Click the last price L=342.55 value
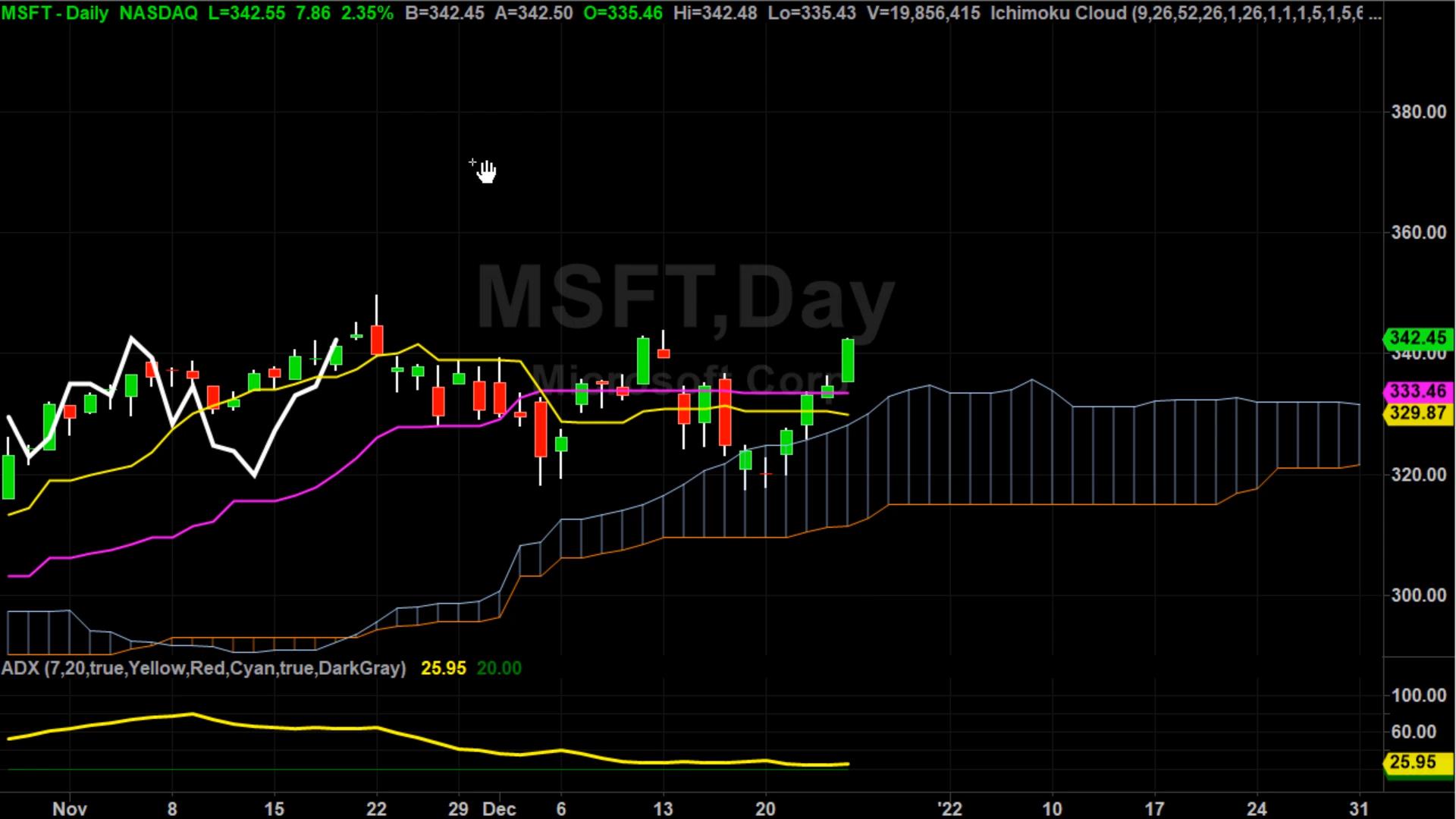The image size is (1456, 819). [x=246, y=13]
